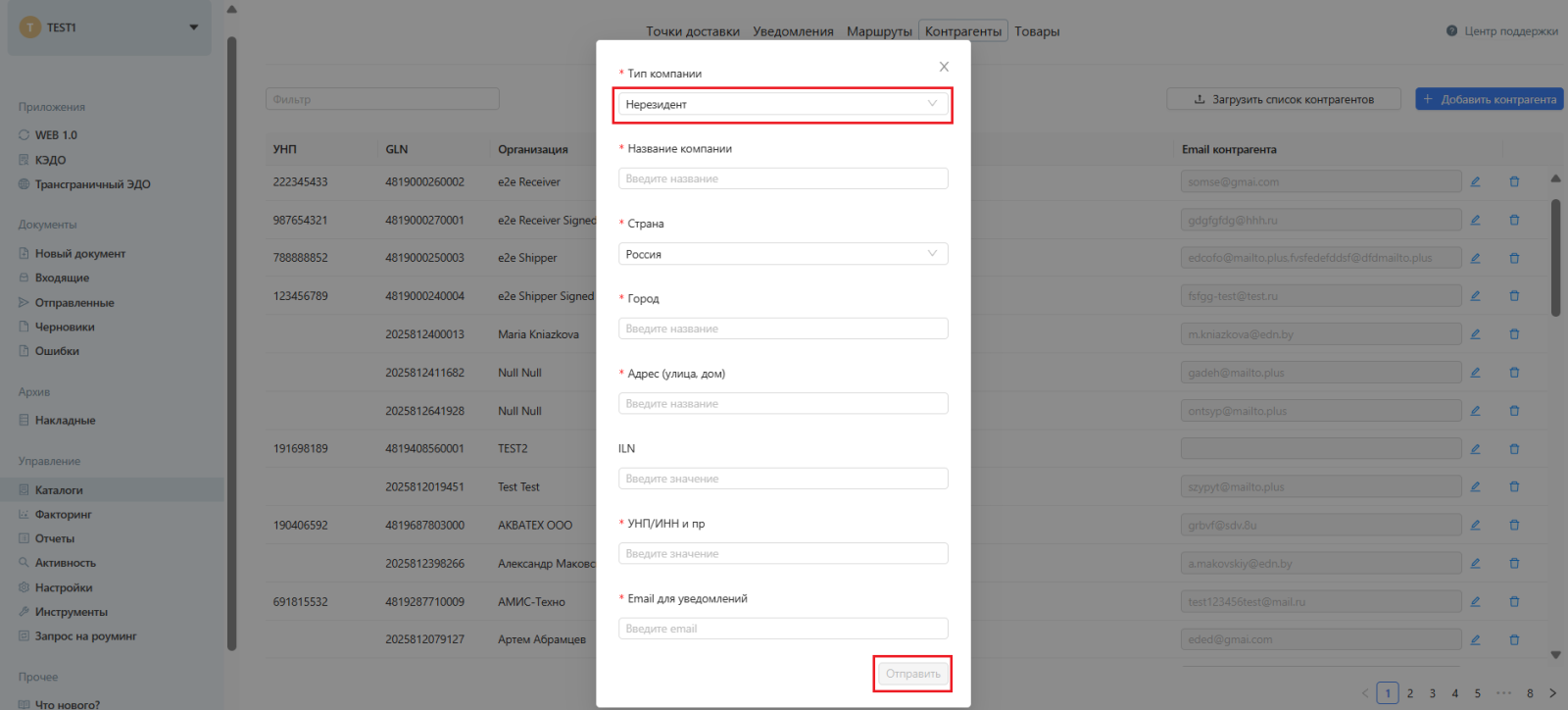
Task: Focus the ILN input field
Action: 783,479
